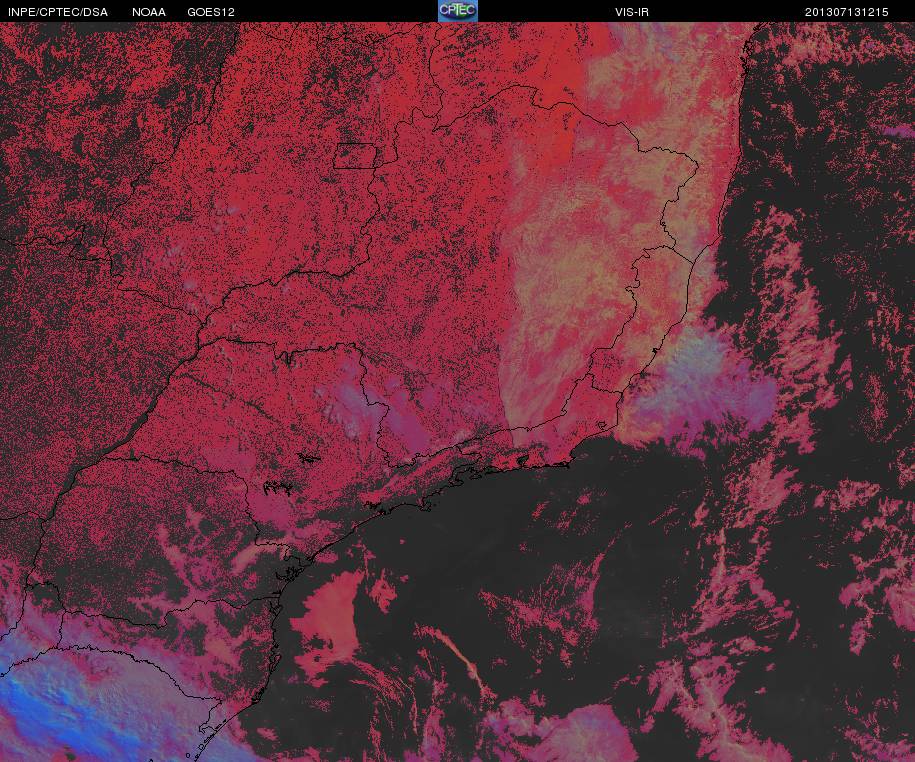Click the GOES12 satellite label
915x762 pixels.
211,12
